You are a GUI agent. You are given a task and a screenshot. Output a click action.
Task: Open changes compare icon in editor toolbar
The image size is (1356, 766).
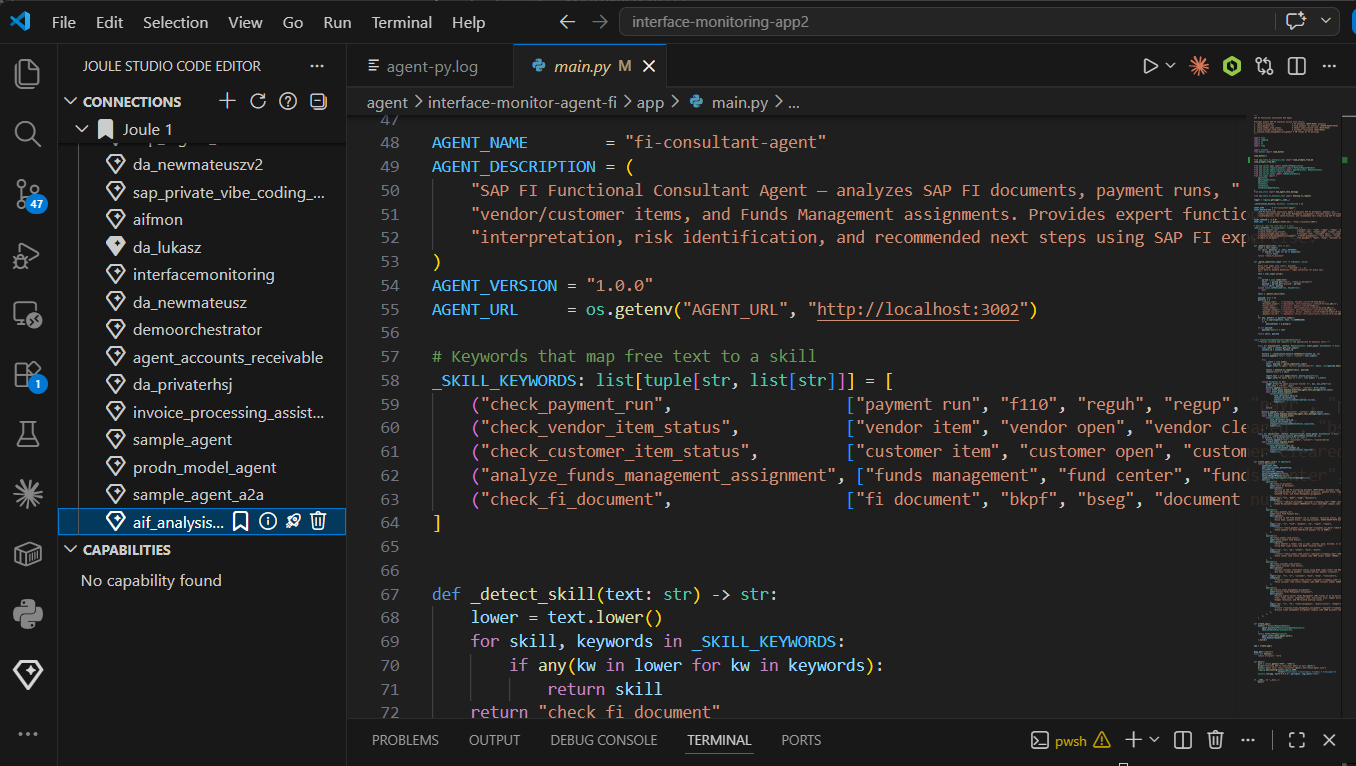point(1265,66)
